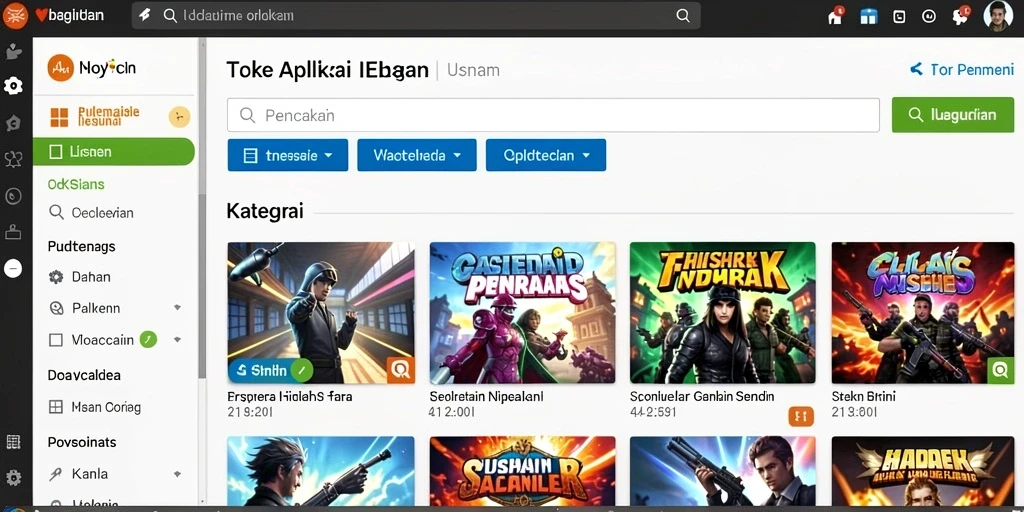Expand the Kanla sidebar item arrow
Viewport: 1024px width, 512px height.
177,474
